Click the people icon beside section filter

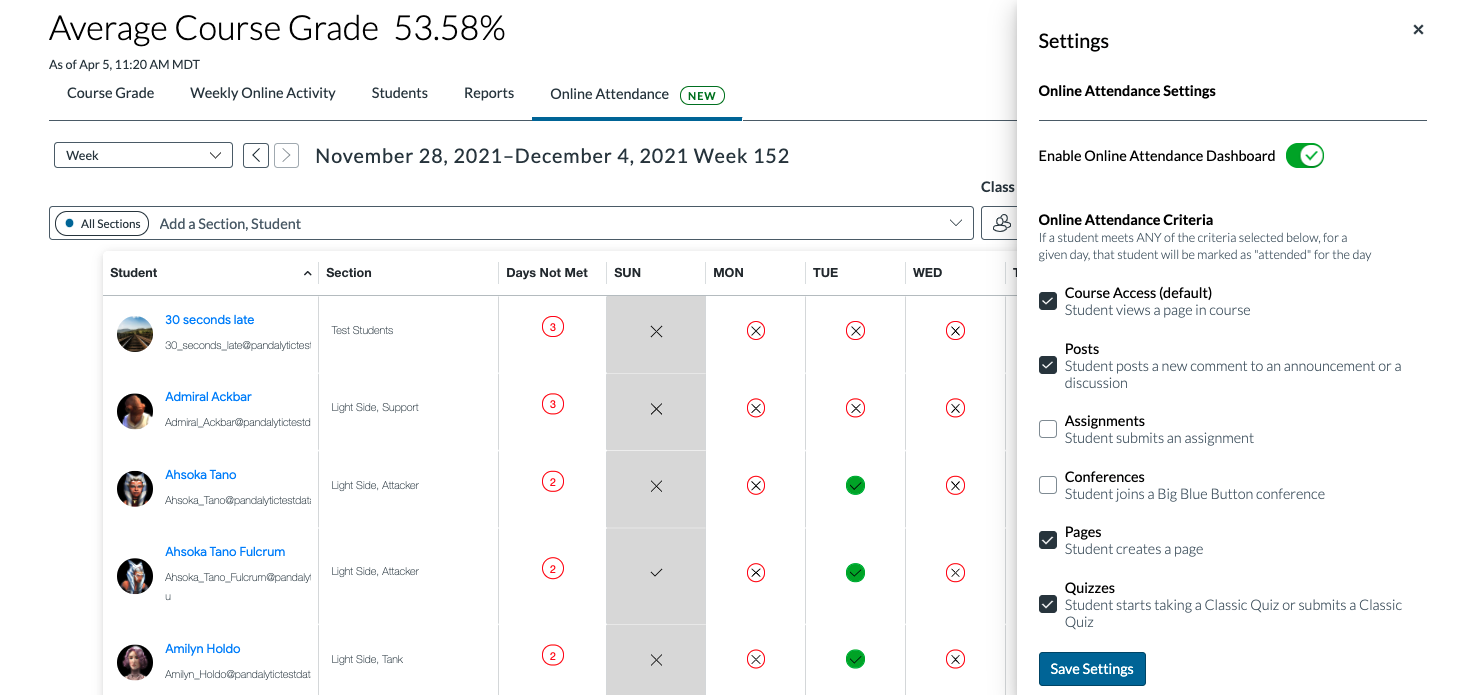pyautogui.click(x=1001, y=223)
